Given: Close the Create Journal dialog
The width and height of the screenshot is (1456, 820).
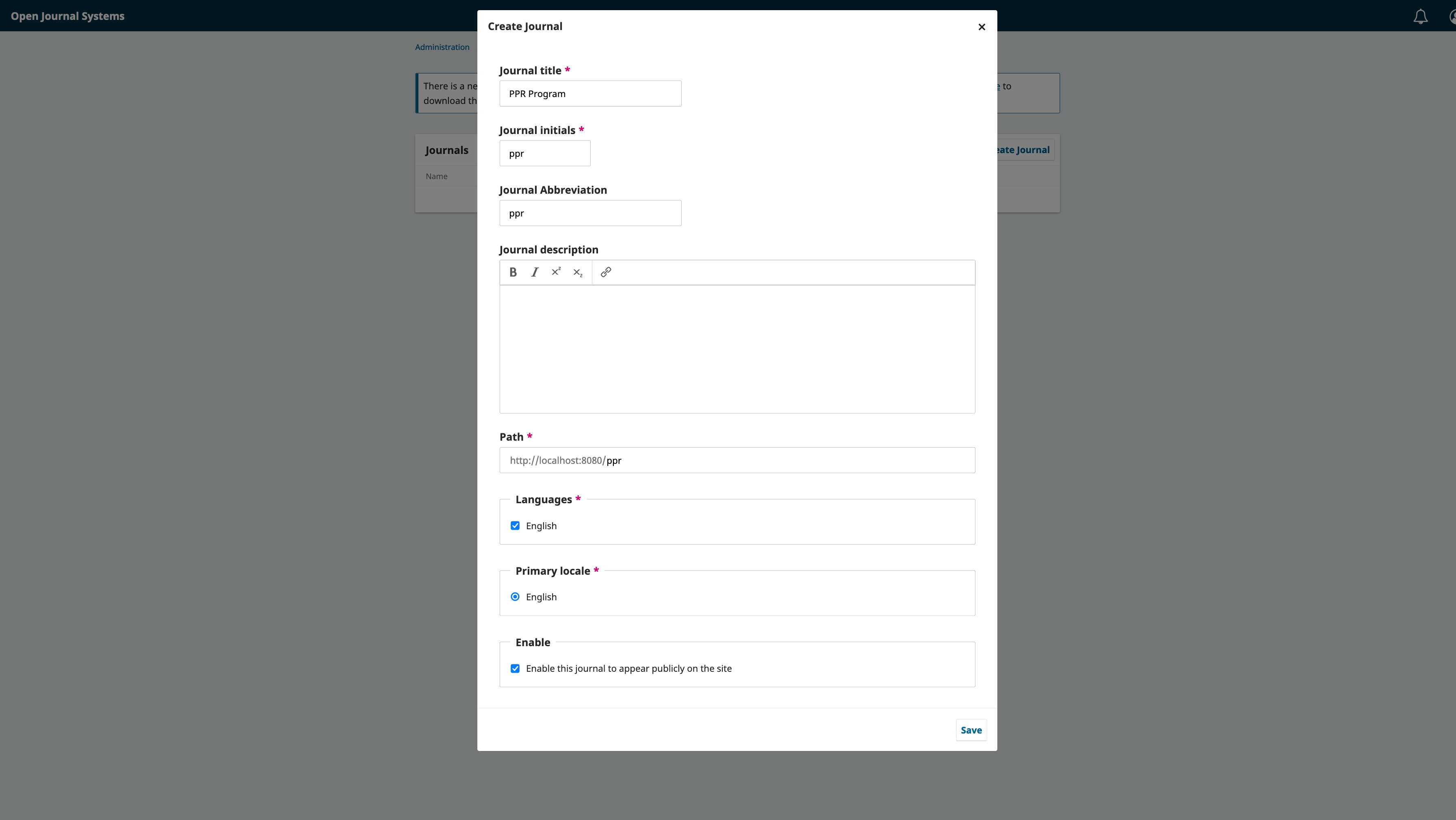Looking at the screenshot, I should pos(982,26).
